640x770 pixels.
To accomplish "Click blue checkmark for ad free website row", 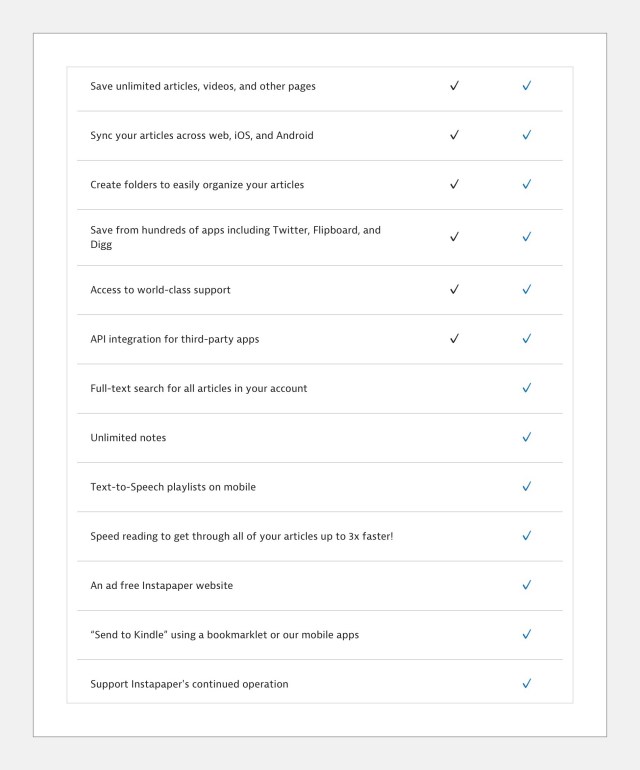I will click(x=526, y=585).
